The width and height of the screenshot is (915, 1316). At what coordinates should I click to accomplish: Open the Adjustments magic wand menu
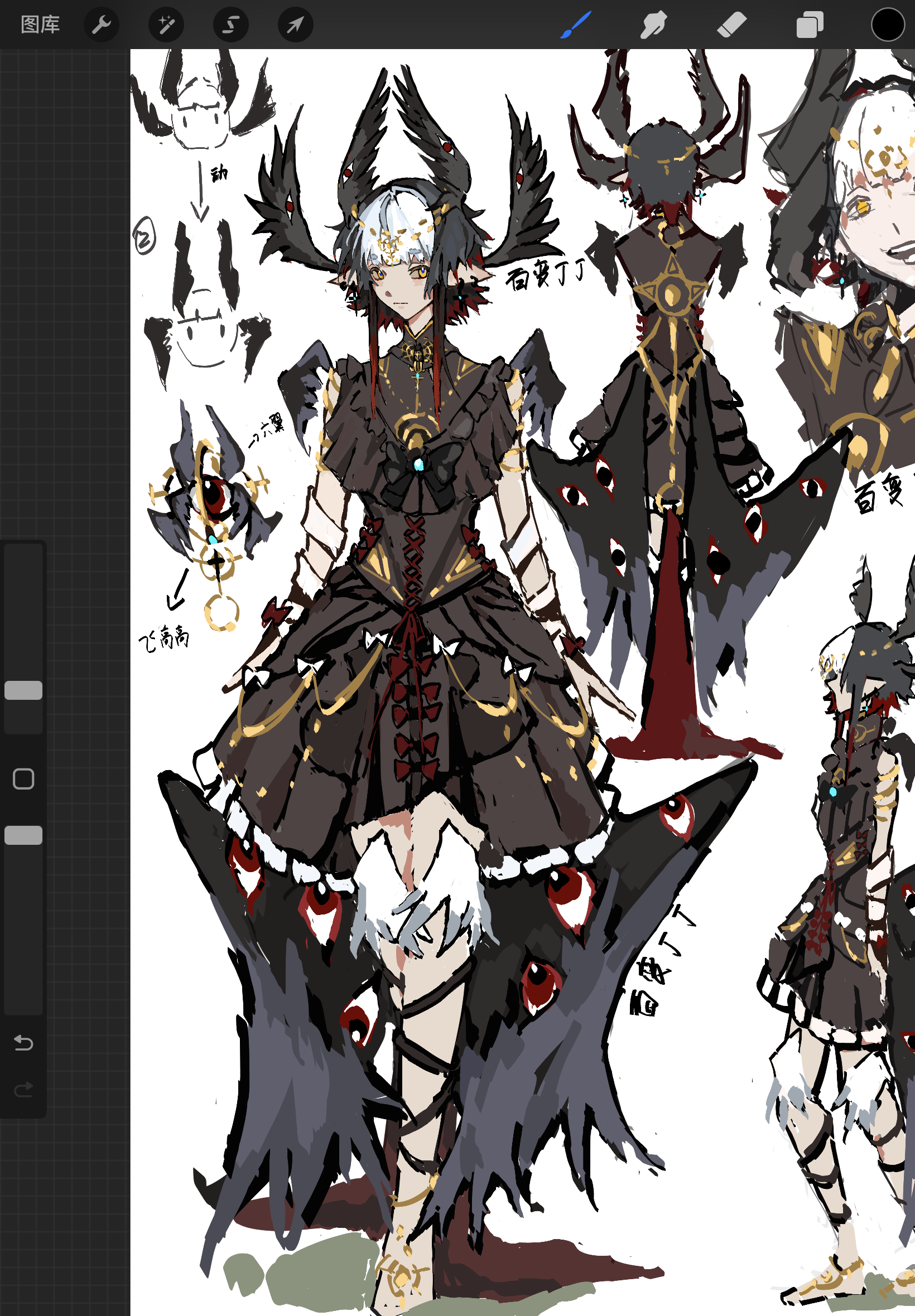166,25
